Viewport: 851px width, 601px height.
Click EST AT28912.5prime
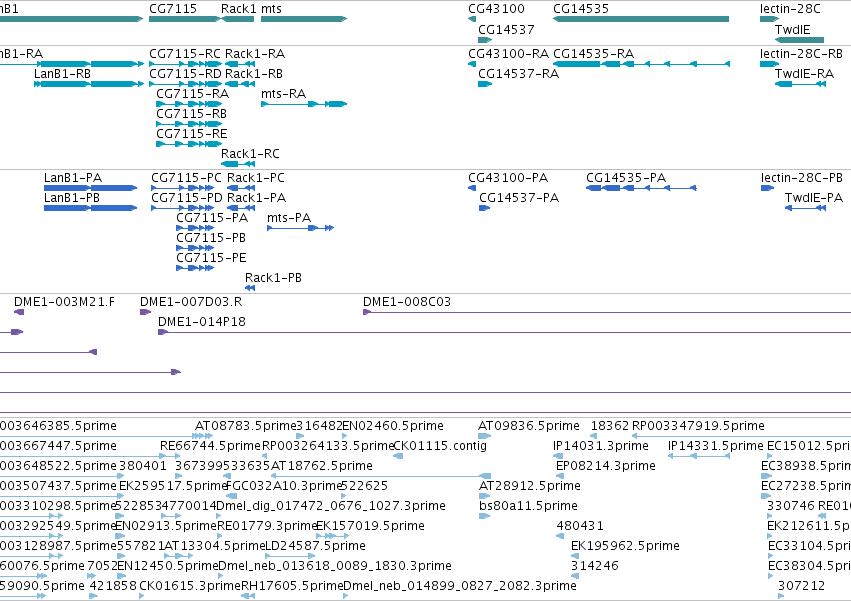click(529, 486)
